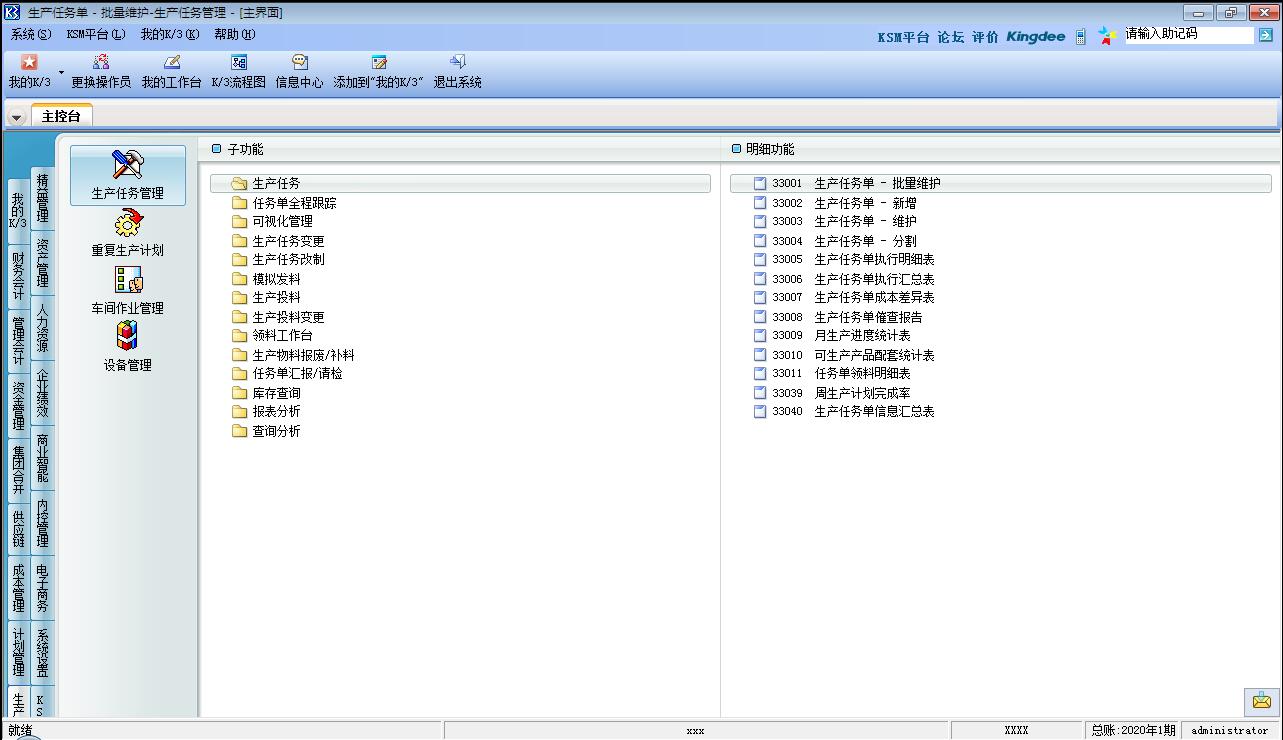The image size is (1283, 740).
Task: Expand the dropdown arrow left of 主控台 tab
Action: click(17, 117)
